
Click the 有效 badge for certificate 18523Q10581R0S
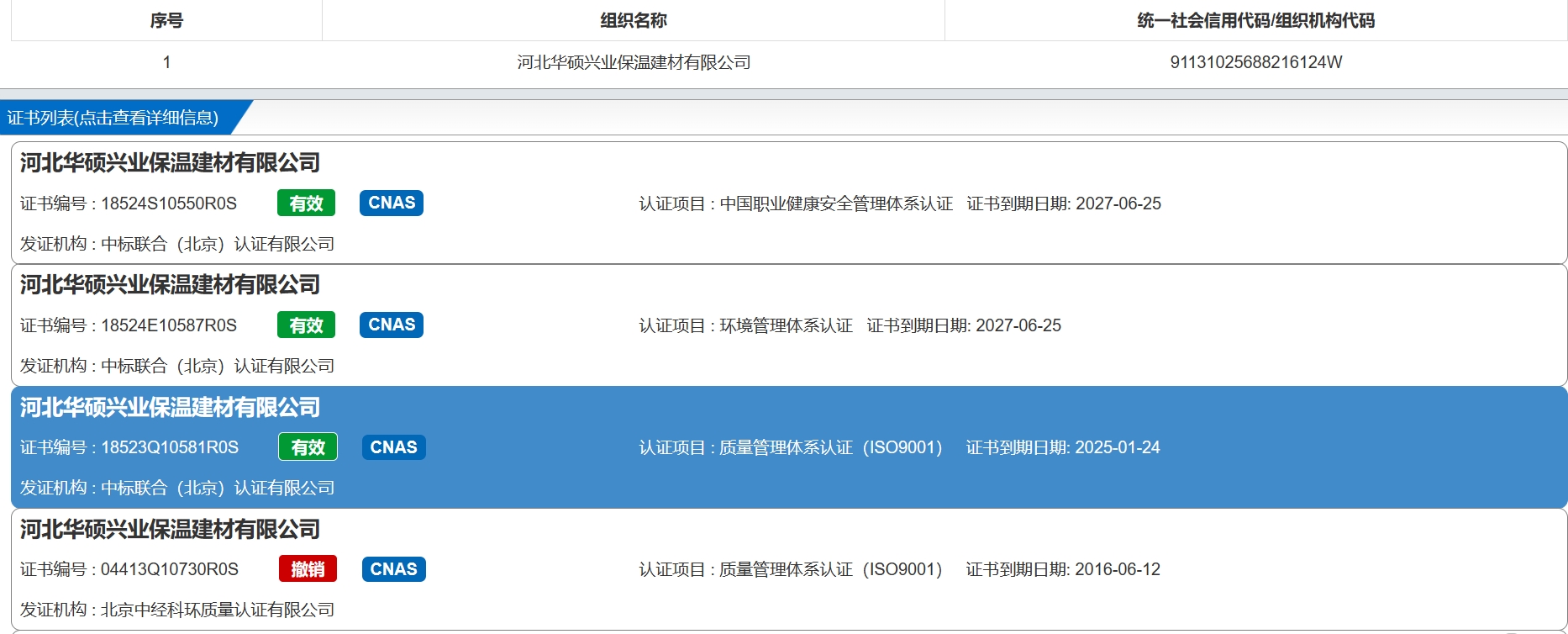[308, 447]
